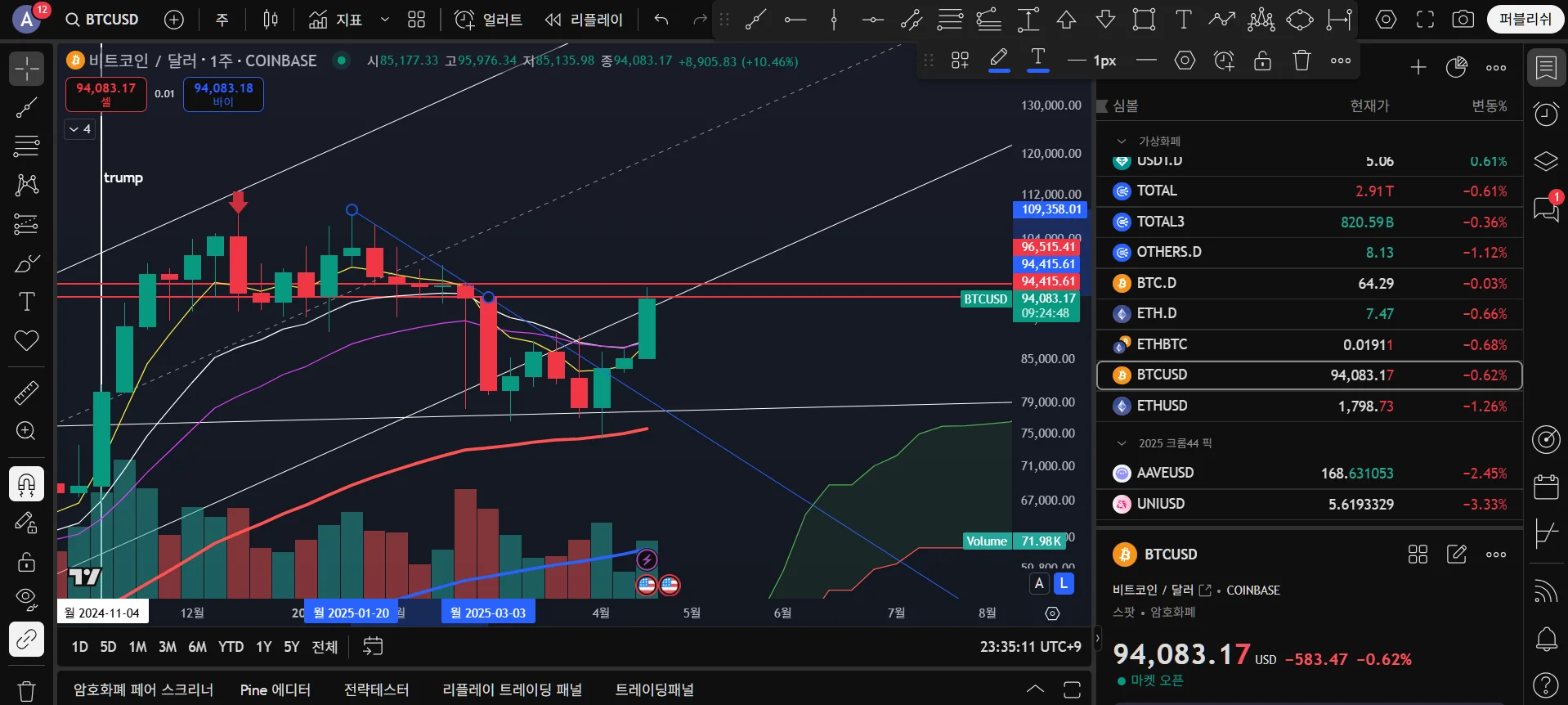Open the line style dropdown

click(x=1147, y=61)
